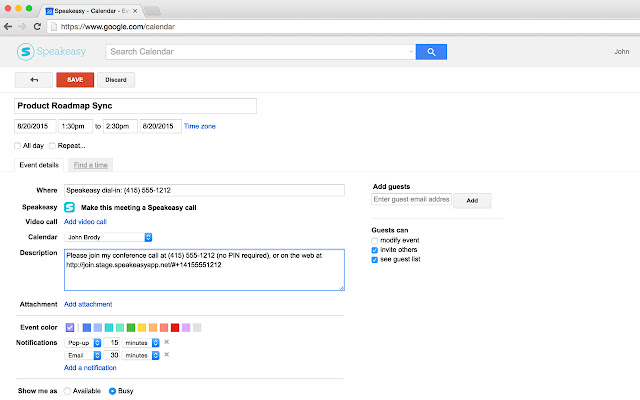Click the page icon in the address bar
Screen dimensions: 640x400
coord(53,27)
